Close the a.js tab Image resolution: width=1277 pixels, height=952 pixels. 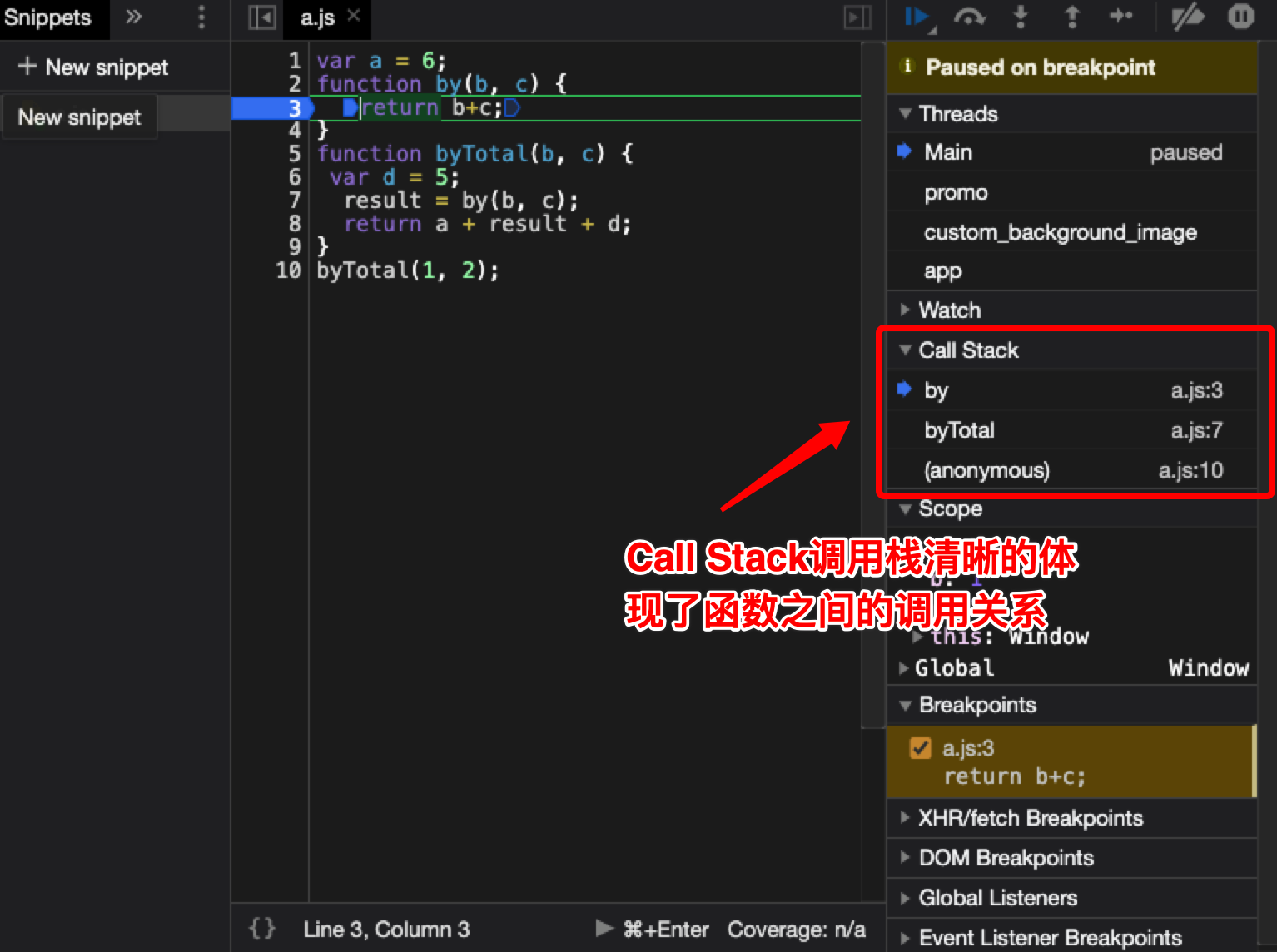click(354, 15)
